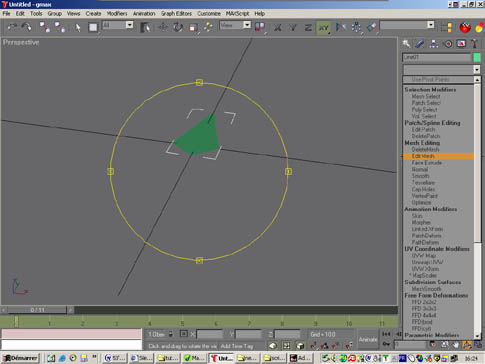Open the Démarrer start button
This screenshot has height=364, width=485.
[20, 358]
